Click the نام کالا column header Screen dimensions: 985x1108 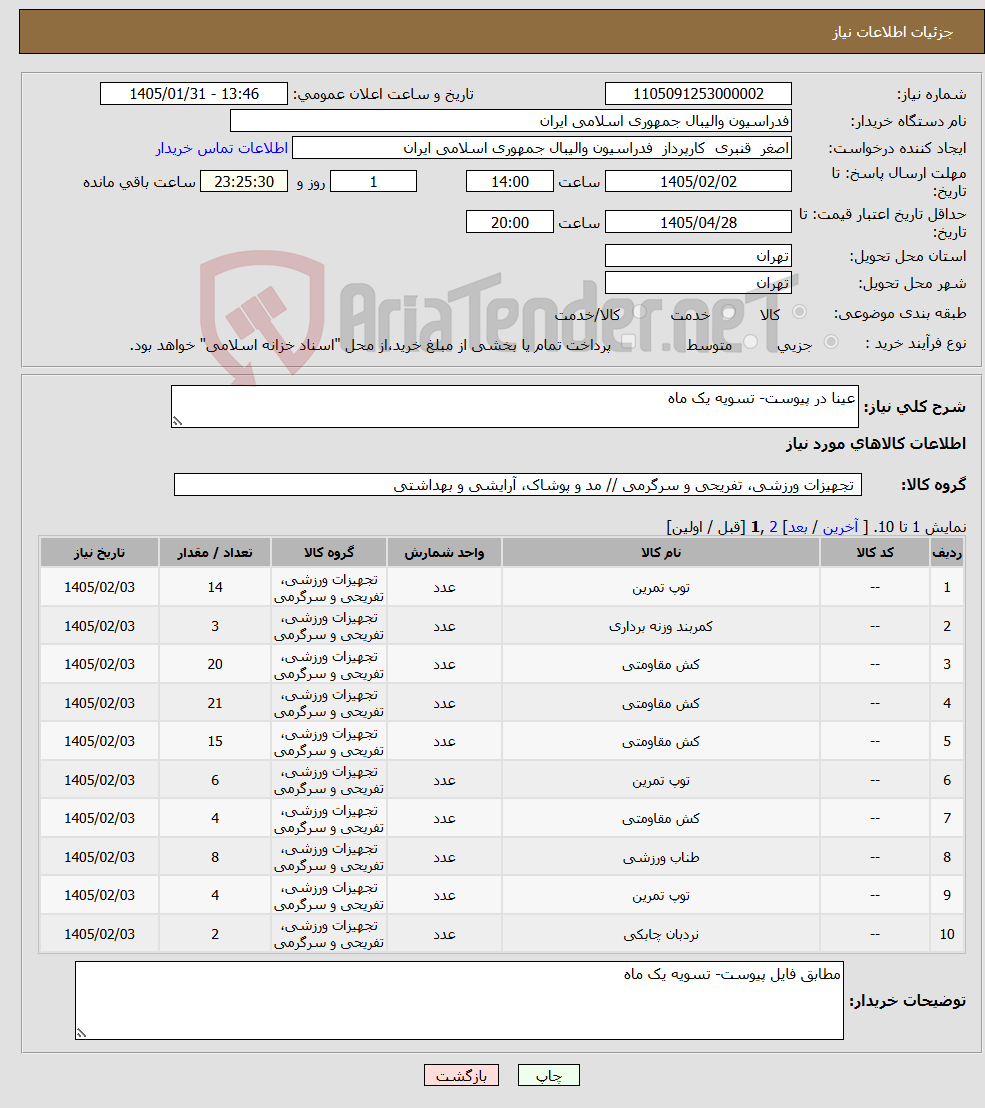point(661,553)
